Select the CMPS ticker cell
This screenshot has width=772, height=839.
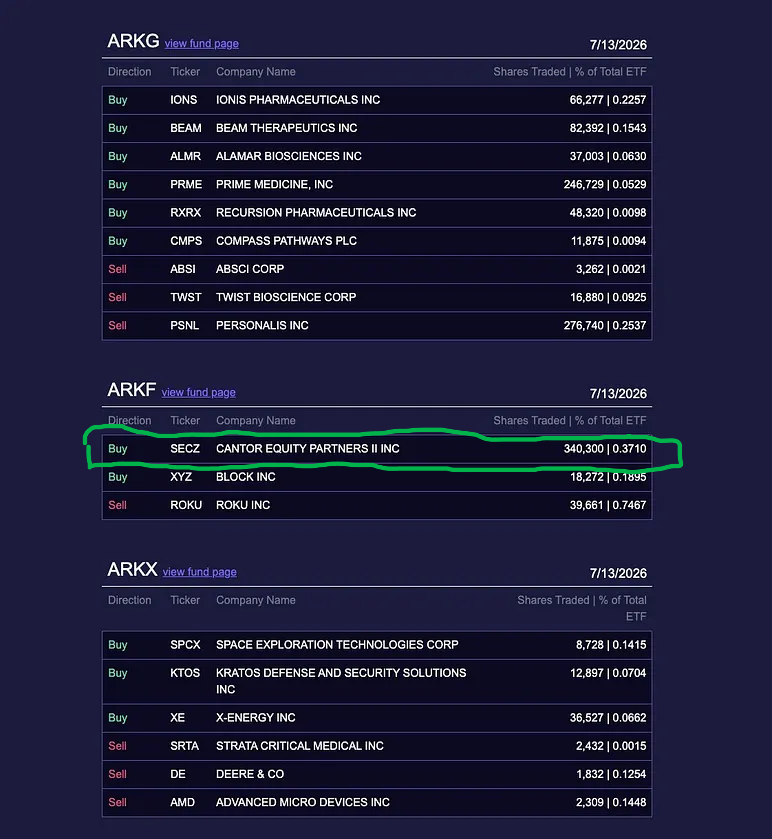[186, 241]
